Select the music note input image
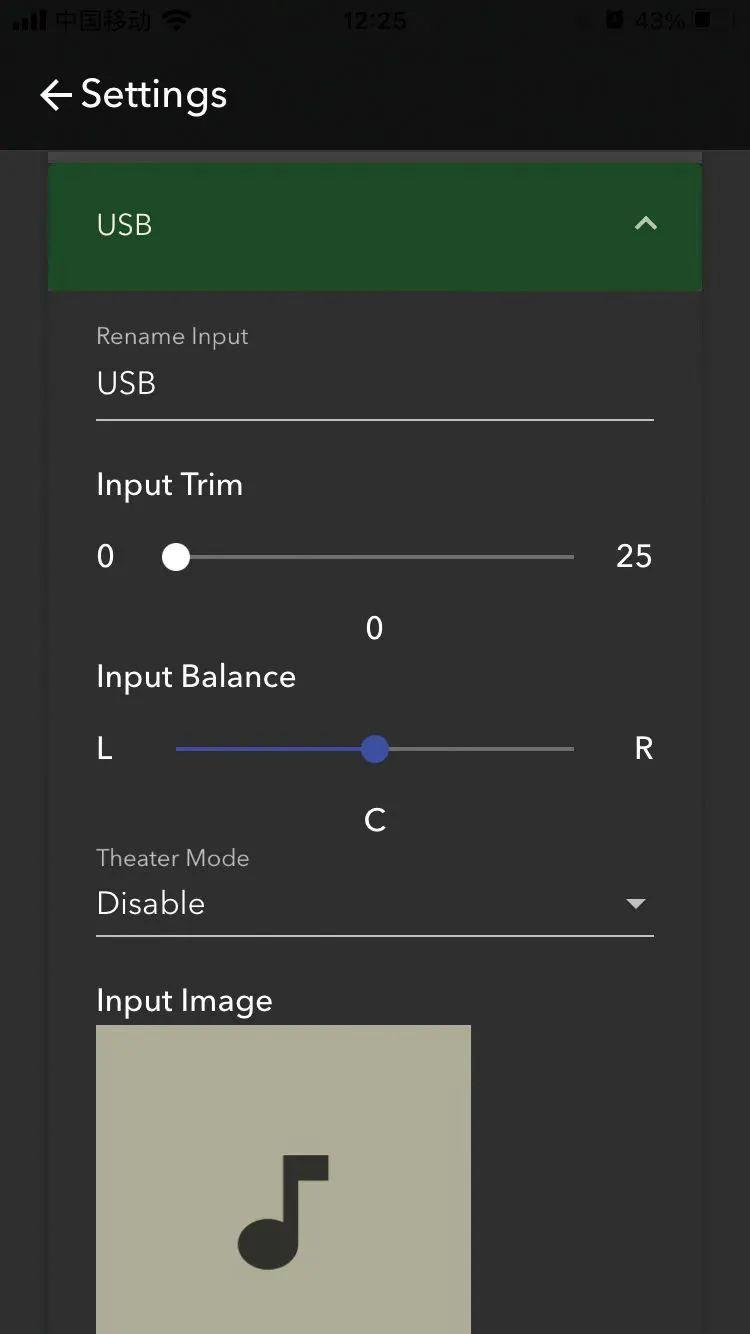 [x=283, y=1180]
